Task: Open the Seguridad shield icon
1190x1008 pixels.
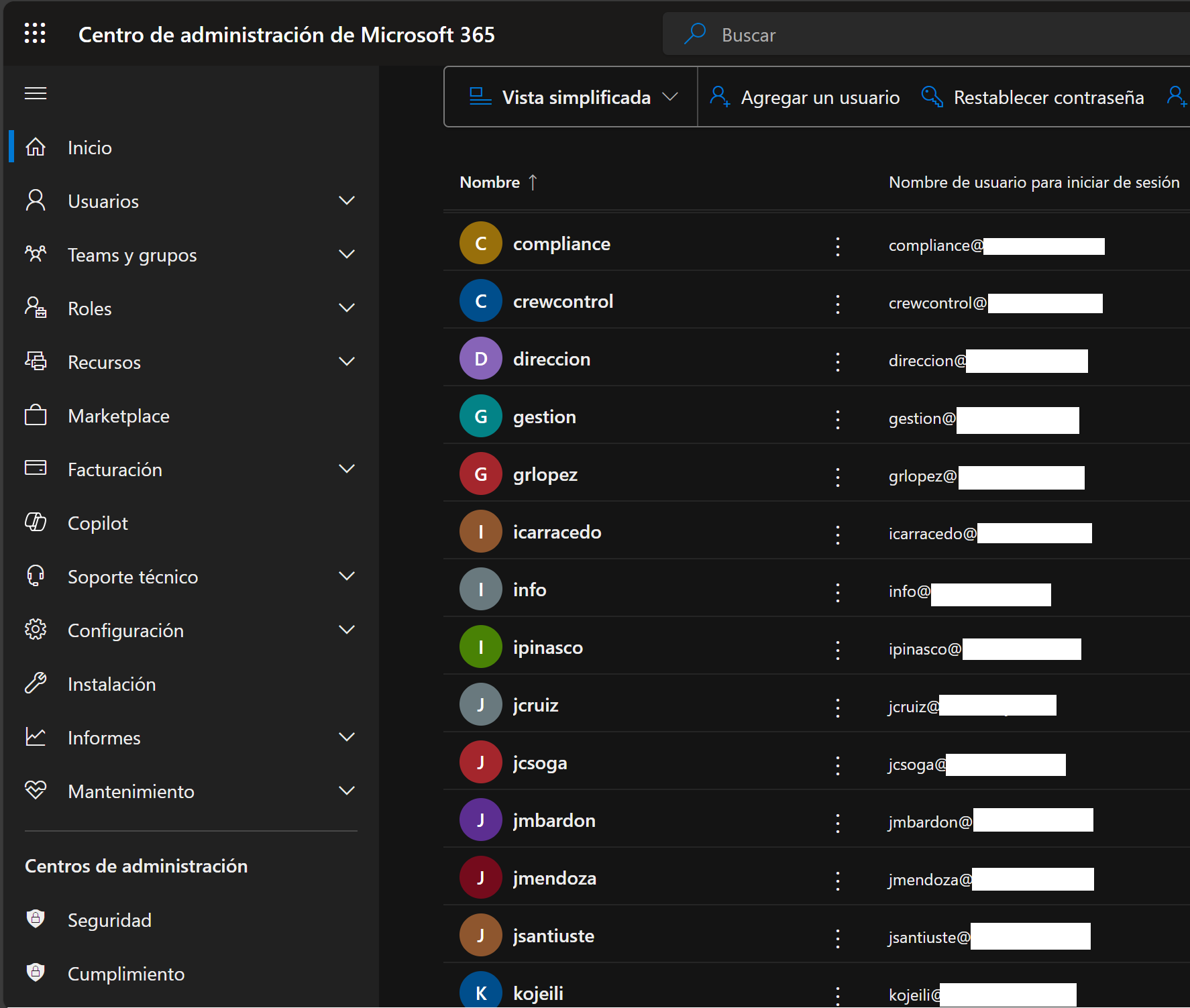Action: pyautogui.click(x=36, y=919)
